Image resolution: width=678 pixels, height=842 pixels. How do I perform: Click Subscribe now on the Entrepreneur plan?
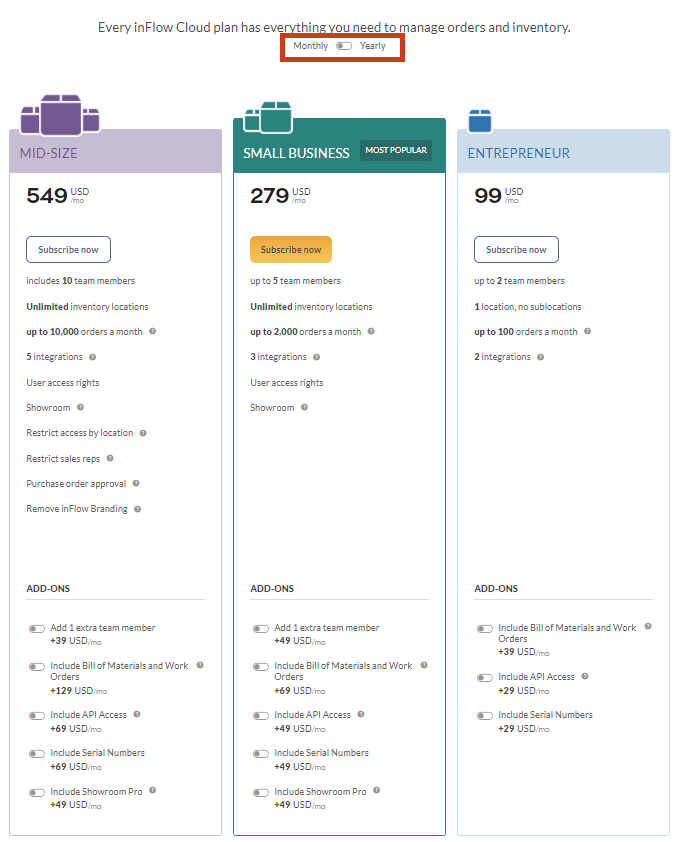[516, 250]
